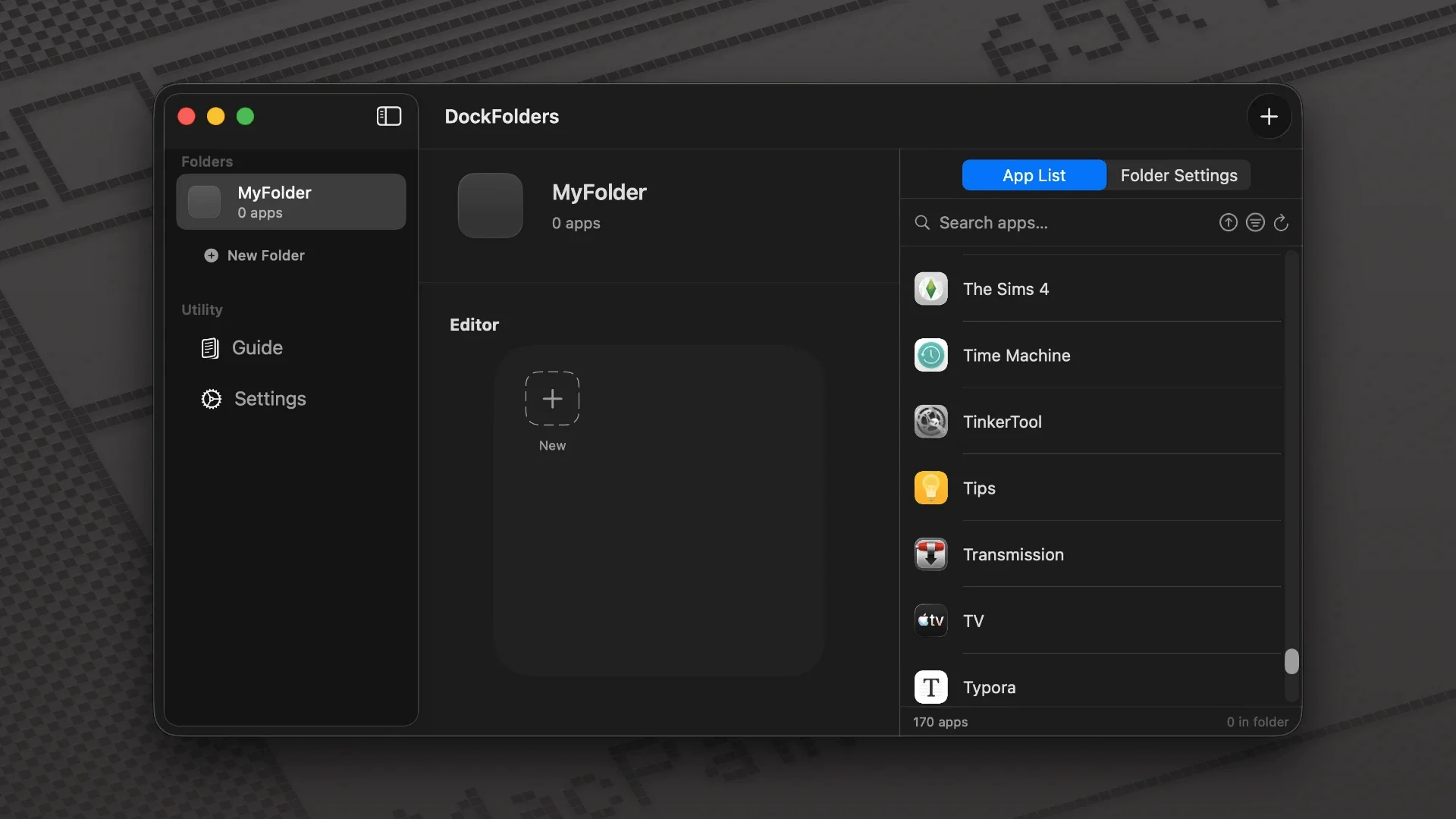Screen dimensions: 1456x819
Task: Switch to the App List tab
Action: click(1034, 175)
